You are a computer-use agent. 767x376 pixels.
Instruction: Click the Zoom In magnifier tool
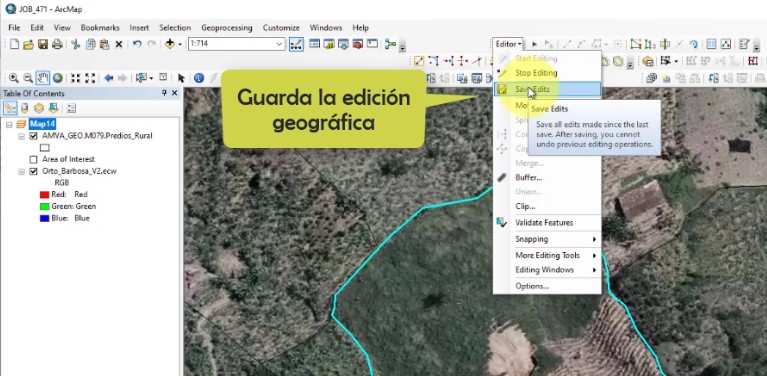(x=14, y=78)
